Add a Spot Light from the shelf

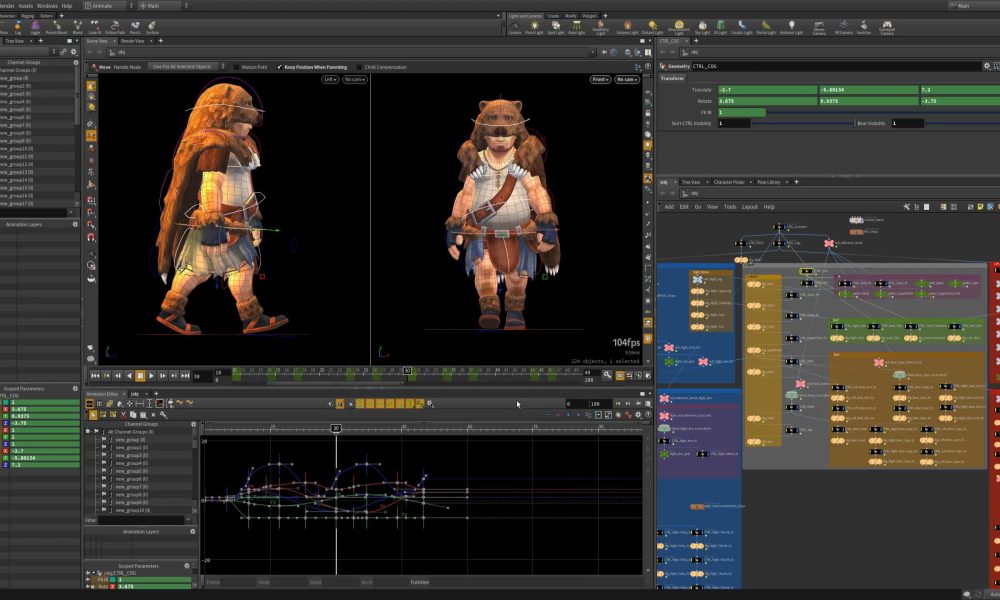(x=555, y=27)
